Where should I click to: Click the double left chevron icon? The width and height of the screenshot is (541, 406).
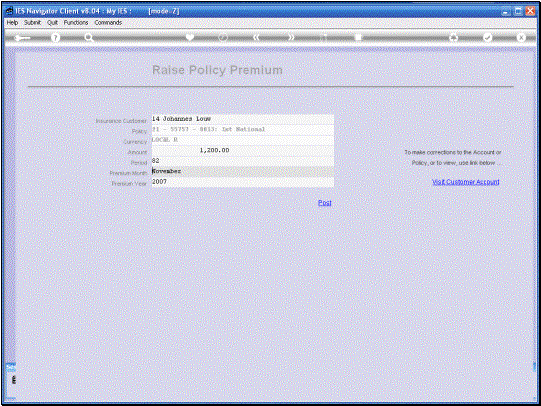(256, 37)
